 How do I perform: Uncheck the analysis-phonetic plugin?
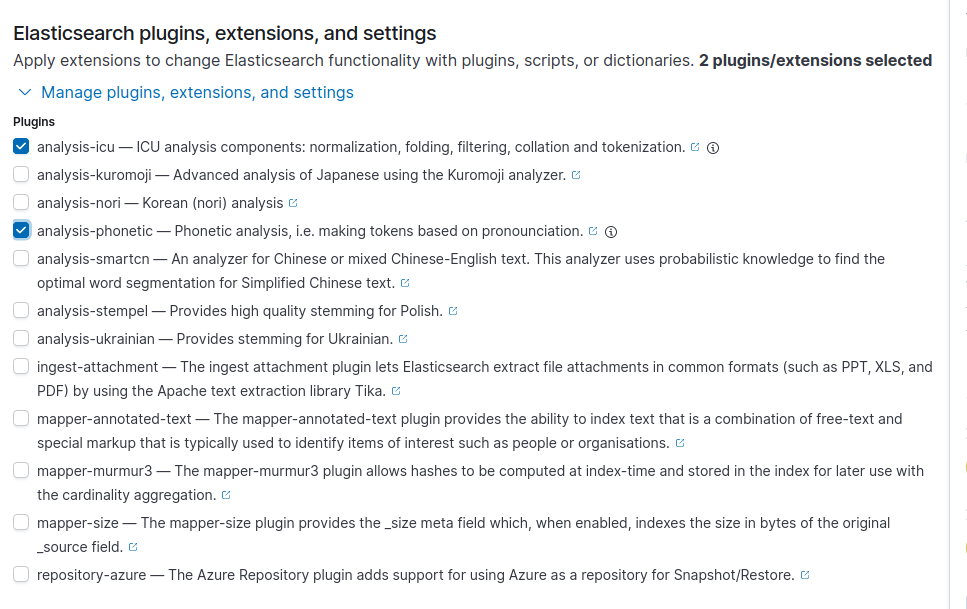(20, 230)
